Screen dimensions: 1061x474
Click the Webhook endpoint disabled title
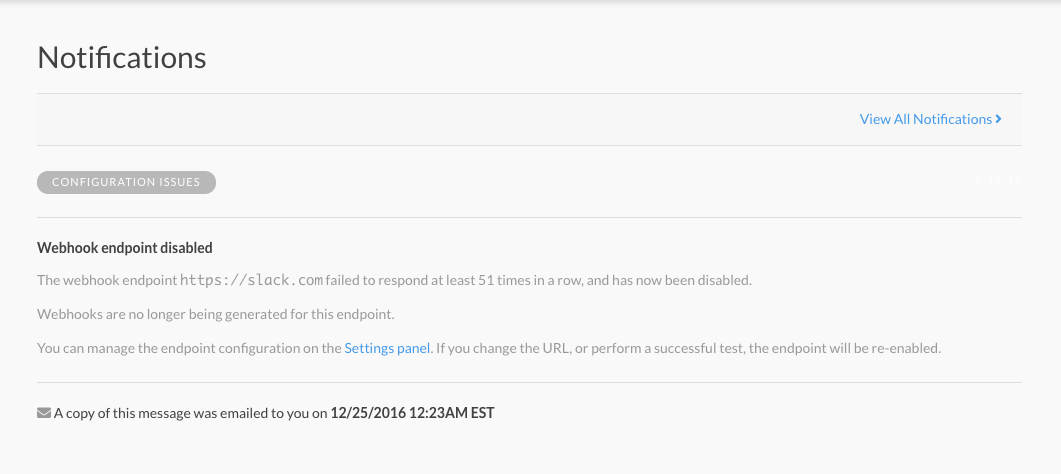[x=125, y=247]
